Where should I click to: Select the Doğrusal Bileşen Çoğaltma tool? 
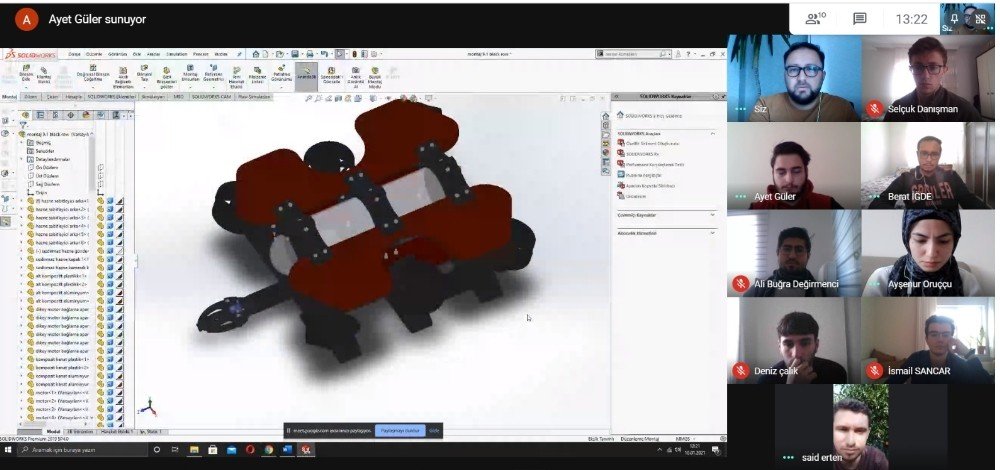(93, 73)
